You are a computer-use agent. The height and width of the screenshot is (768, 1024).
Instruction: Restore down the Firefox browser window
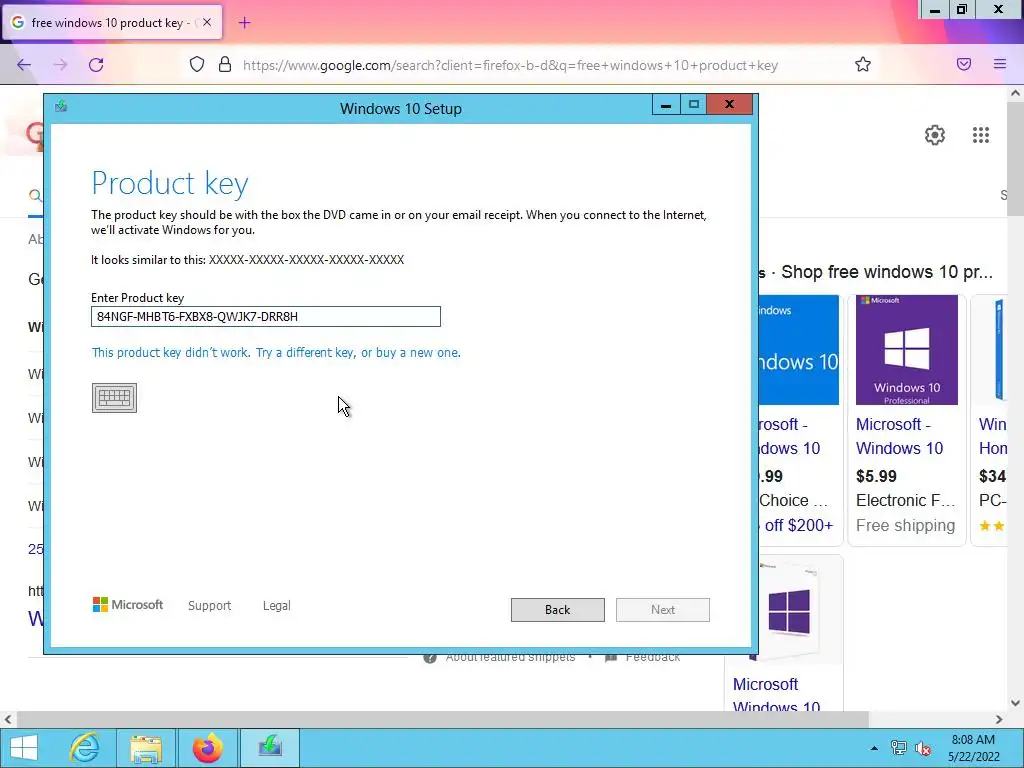pyautogui.click(x=962, y=10)
